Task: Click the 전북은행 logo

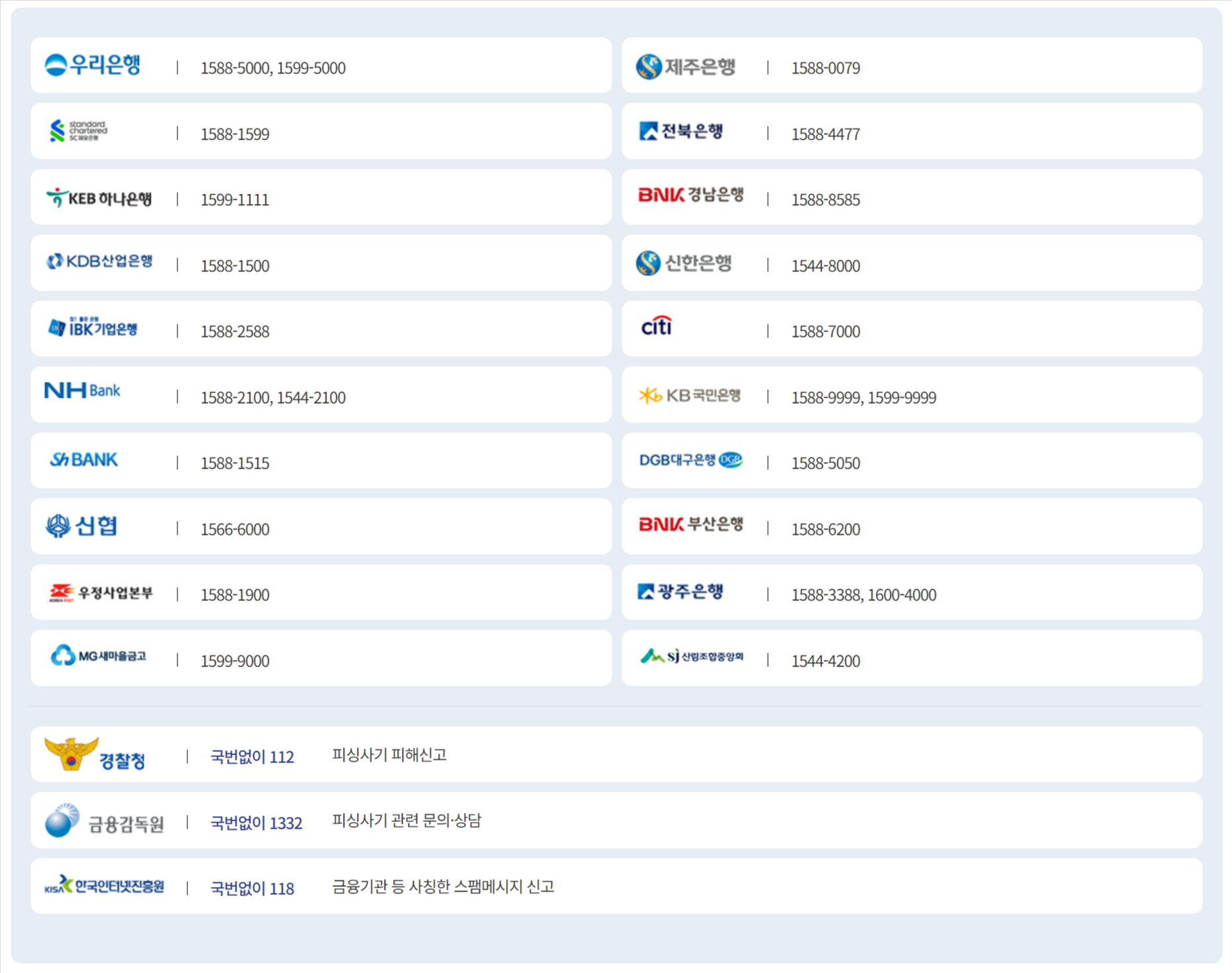Action: 681,131
